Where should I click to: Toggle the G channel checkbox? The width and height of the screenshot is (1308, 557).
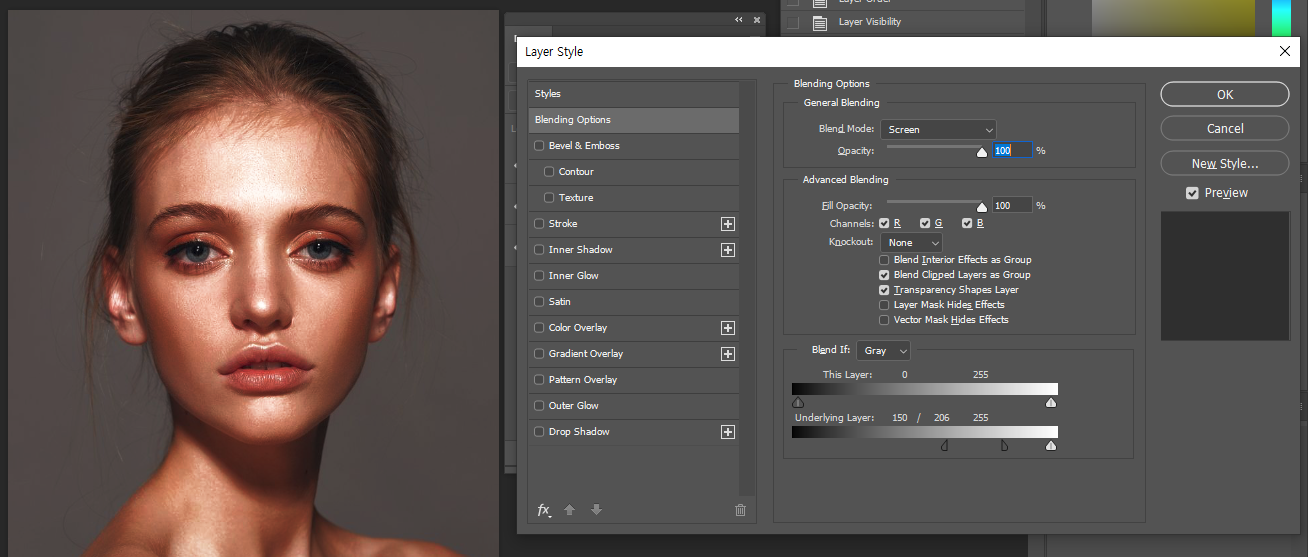pyautogui.click(x=925, y=223)
